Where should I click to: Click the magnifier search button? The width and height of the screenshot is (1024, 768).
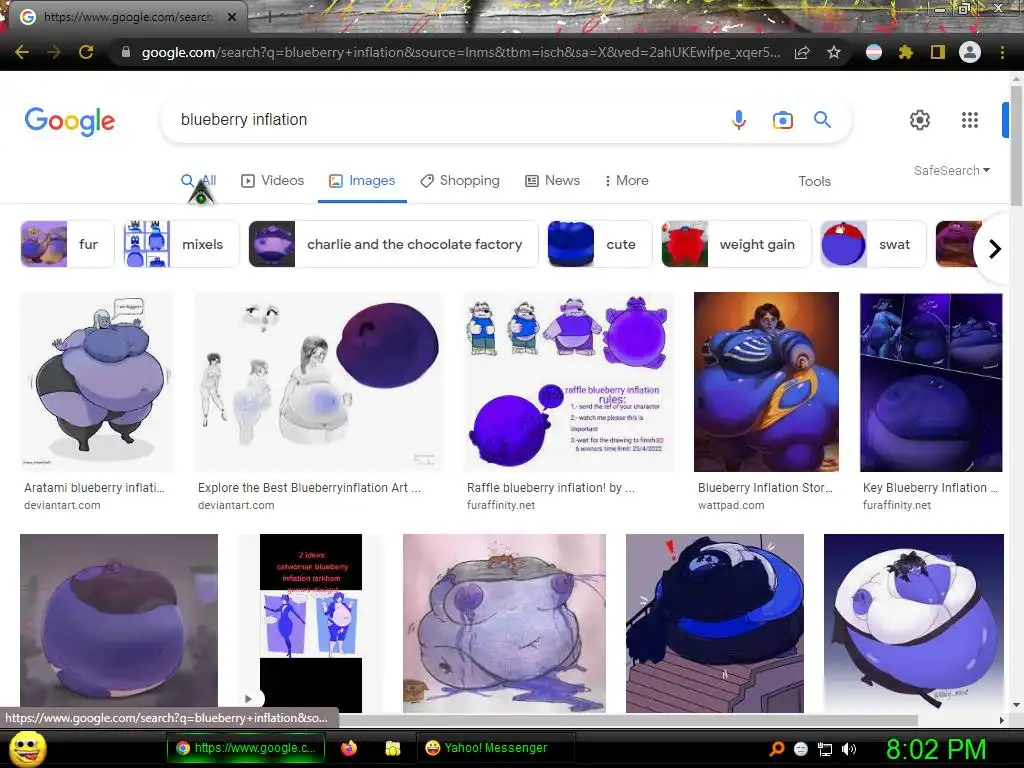pos(822,120)
